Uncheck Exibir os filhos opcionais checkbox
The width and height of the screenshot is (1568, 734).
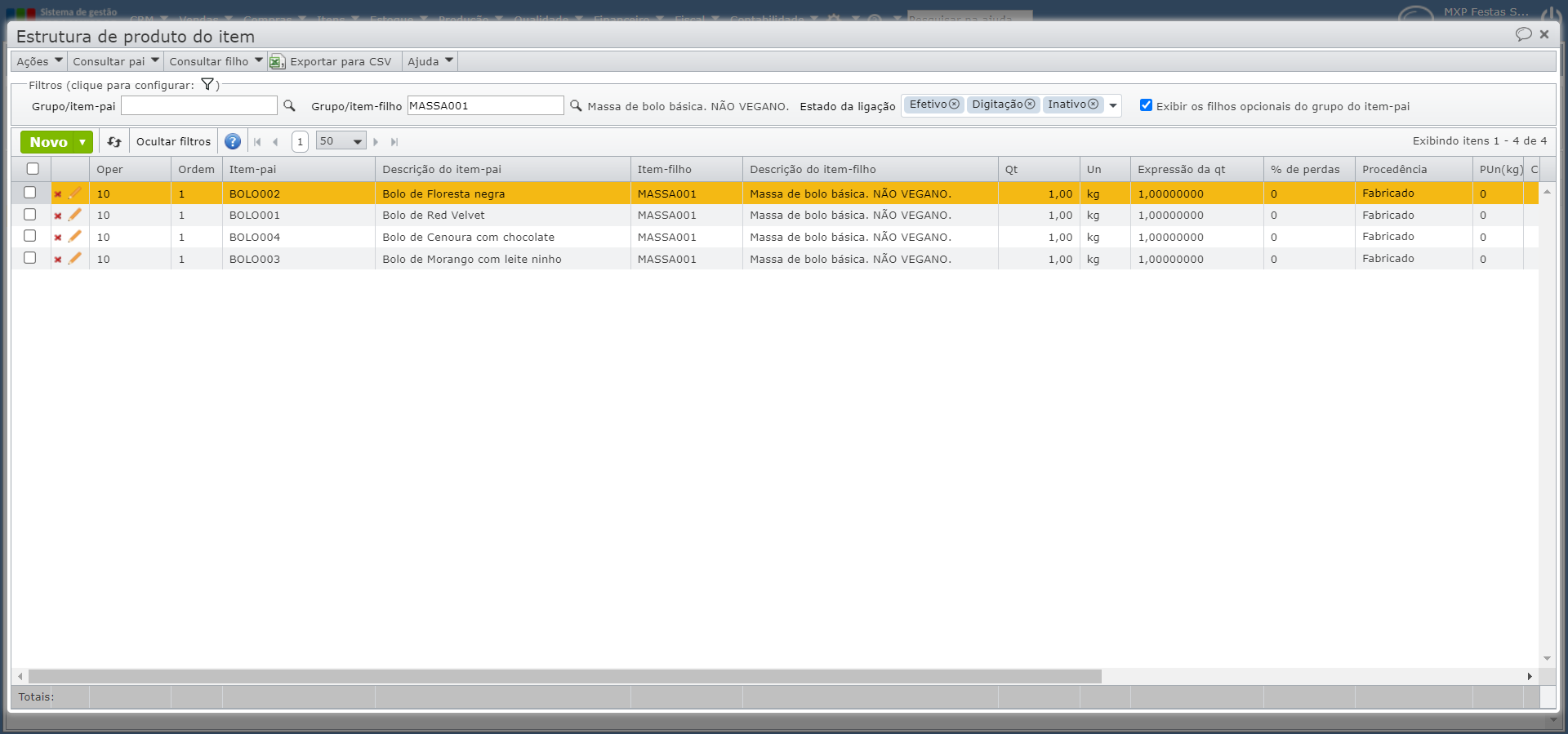coord(1147,105)
